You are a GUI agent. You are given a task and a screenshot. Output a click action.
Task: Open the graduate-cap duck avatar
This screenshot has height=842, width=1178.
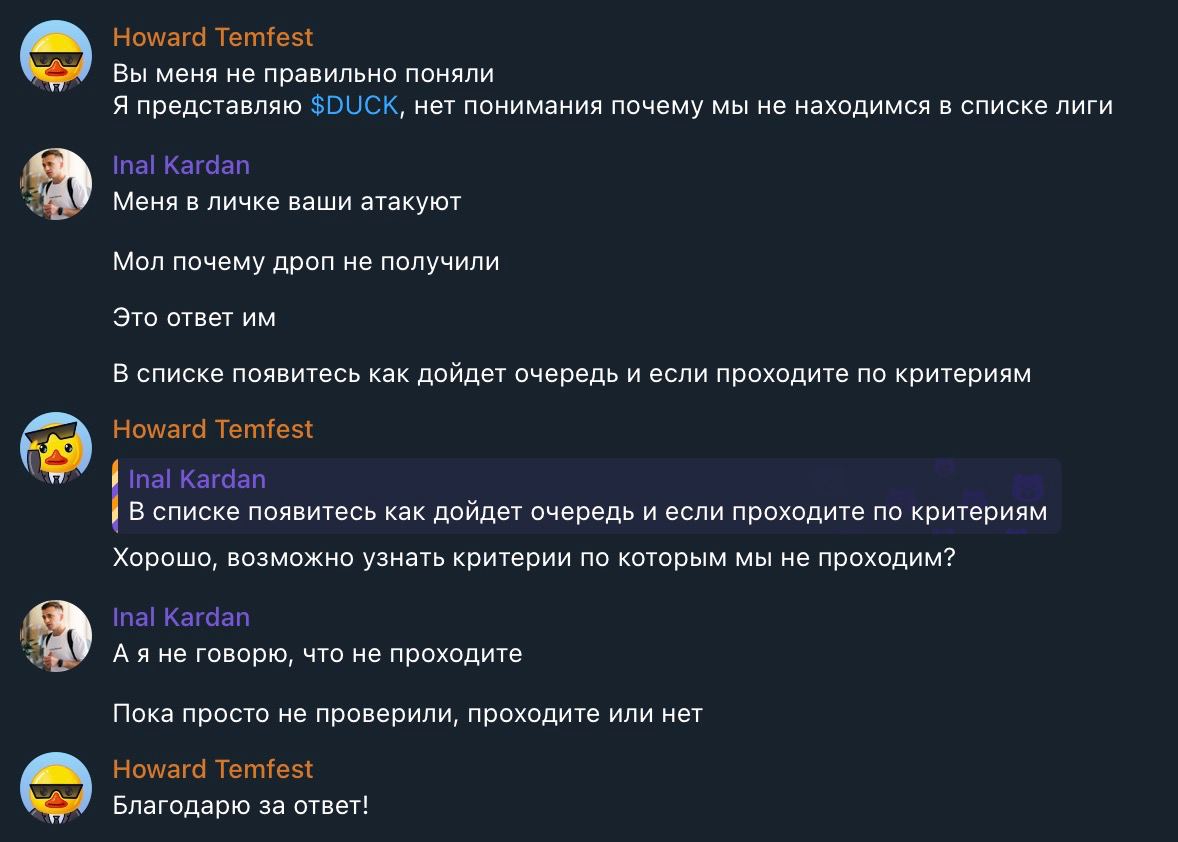[56, 448]
